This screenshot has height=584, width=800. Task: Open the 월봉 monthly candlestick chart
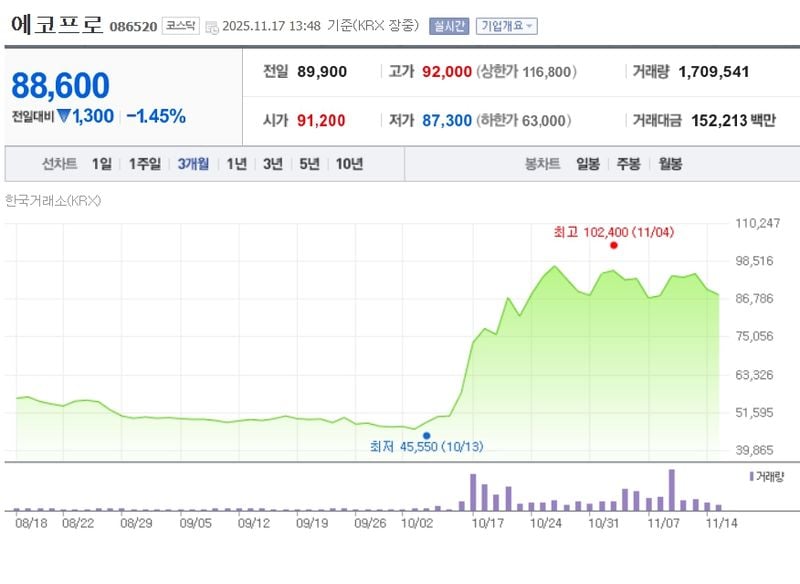coord(670,164)
